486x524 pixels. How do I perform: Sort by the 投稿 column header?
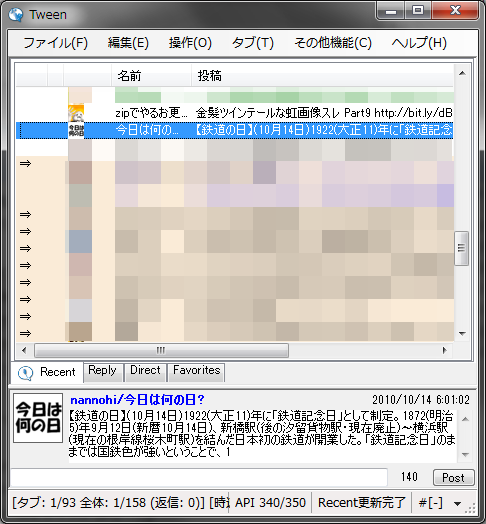[322, 76]
